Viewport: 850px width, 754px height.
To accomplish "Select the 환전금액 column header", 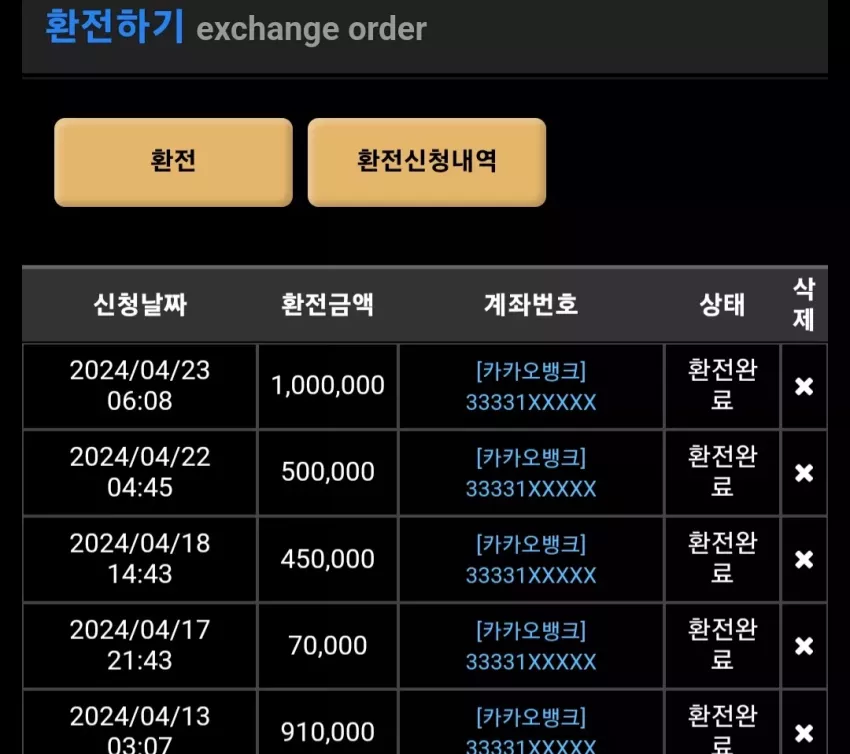I will coord(327,304).
